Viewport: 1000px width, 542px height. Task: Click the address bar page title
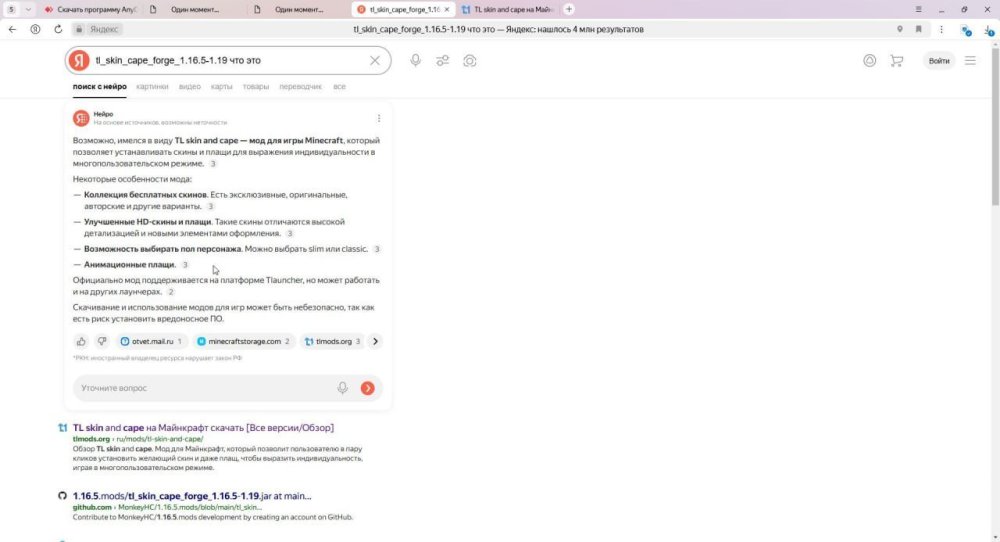pyautogui.click(x=498, y=29)
